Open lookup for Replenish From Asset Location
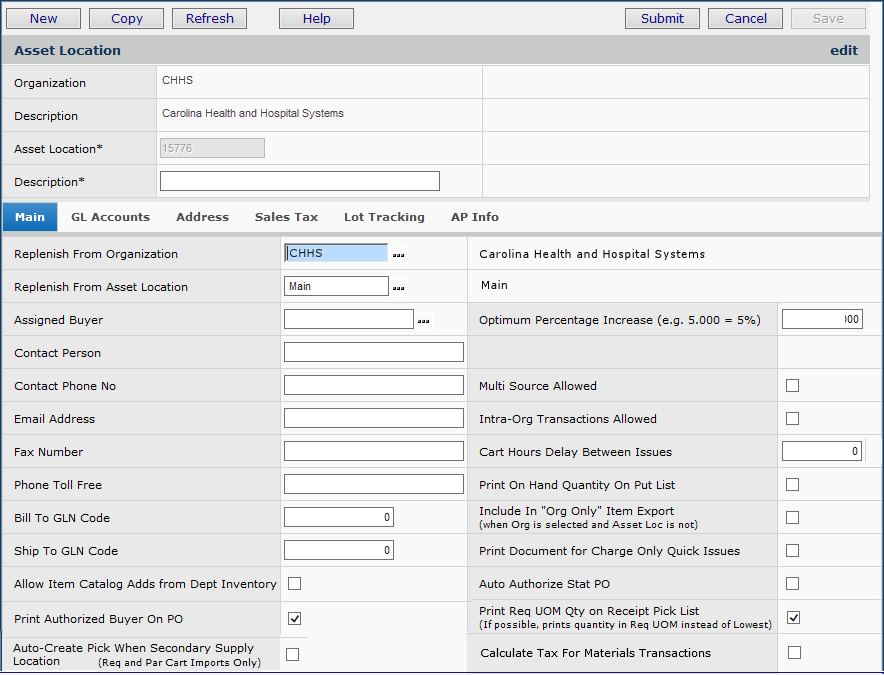Image resolution: width=884 pixels, height=675 pixels. pos(399,288)
